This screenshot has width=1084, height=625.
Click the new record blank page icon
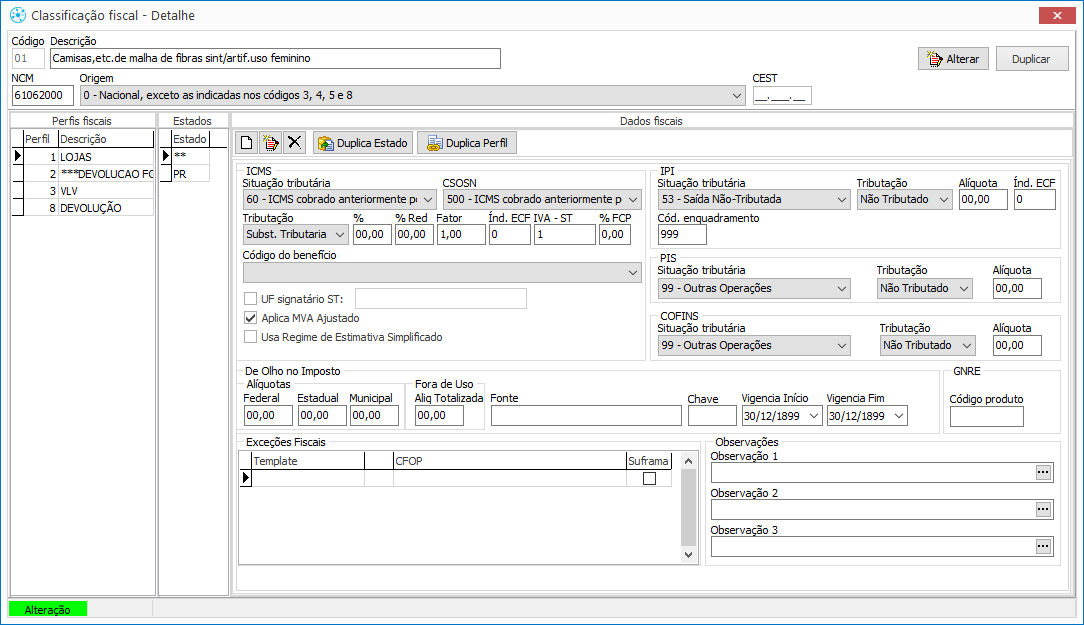click(x=246, y=143)
